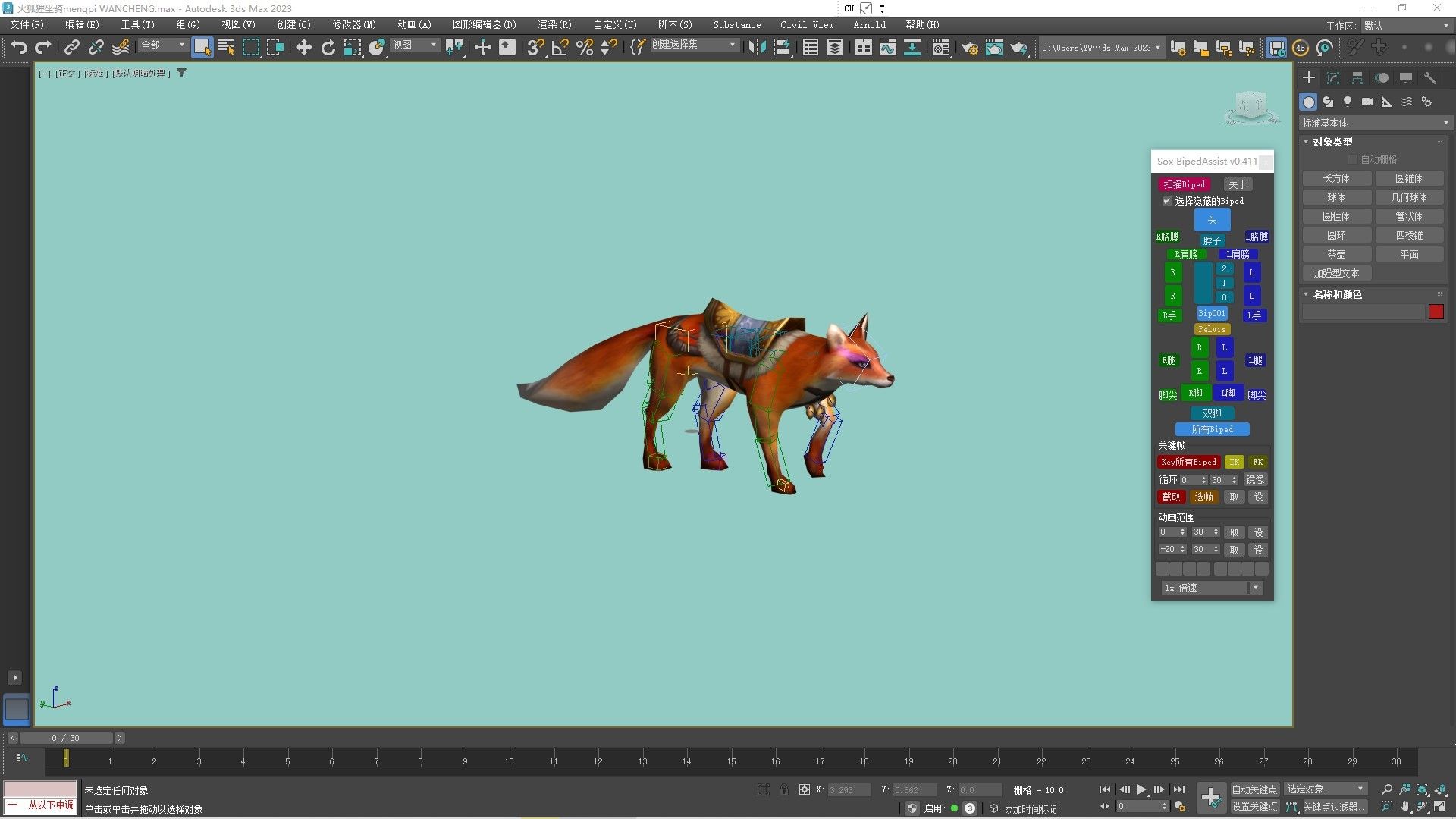This screenshot has height=819, width=1456.
Task: Open the 修改器(M) menu
Action: click(x=354, y=25)
